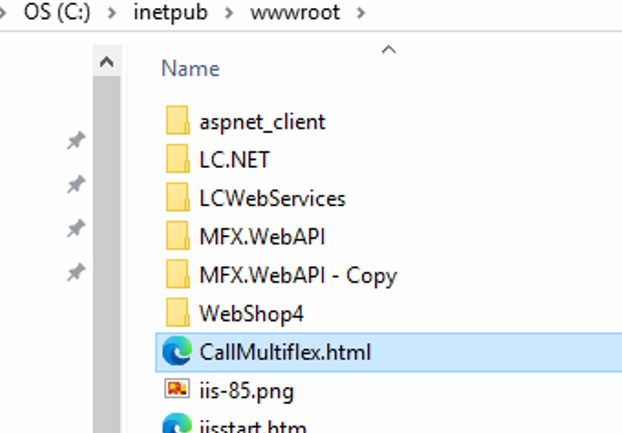Viewport: 622px width, 433px height.
Task: Click the iisstart.htm Edge file icon
Action: 177,424
